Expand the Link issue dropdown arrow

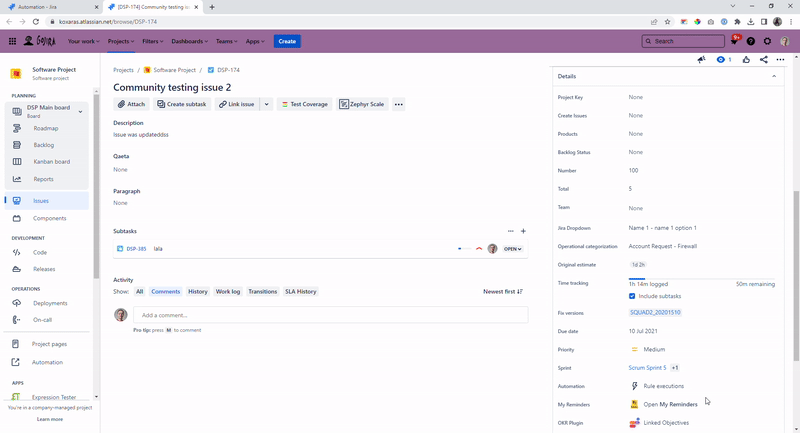click(x=266, y=104)
